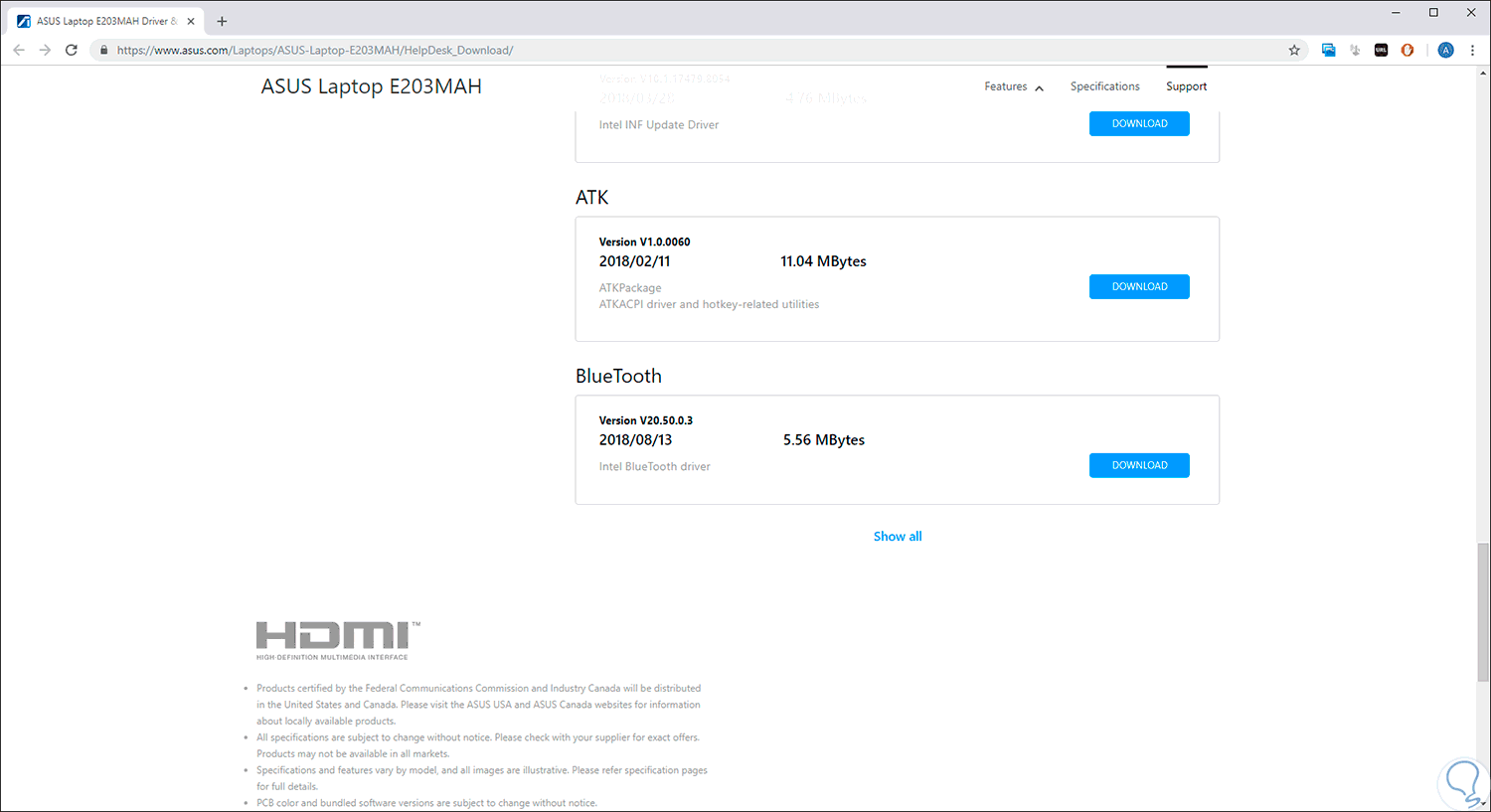Click the Version V1.0.0060 text

[x=644, y=242]
